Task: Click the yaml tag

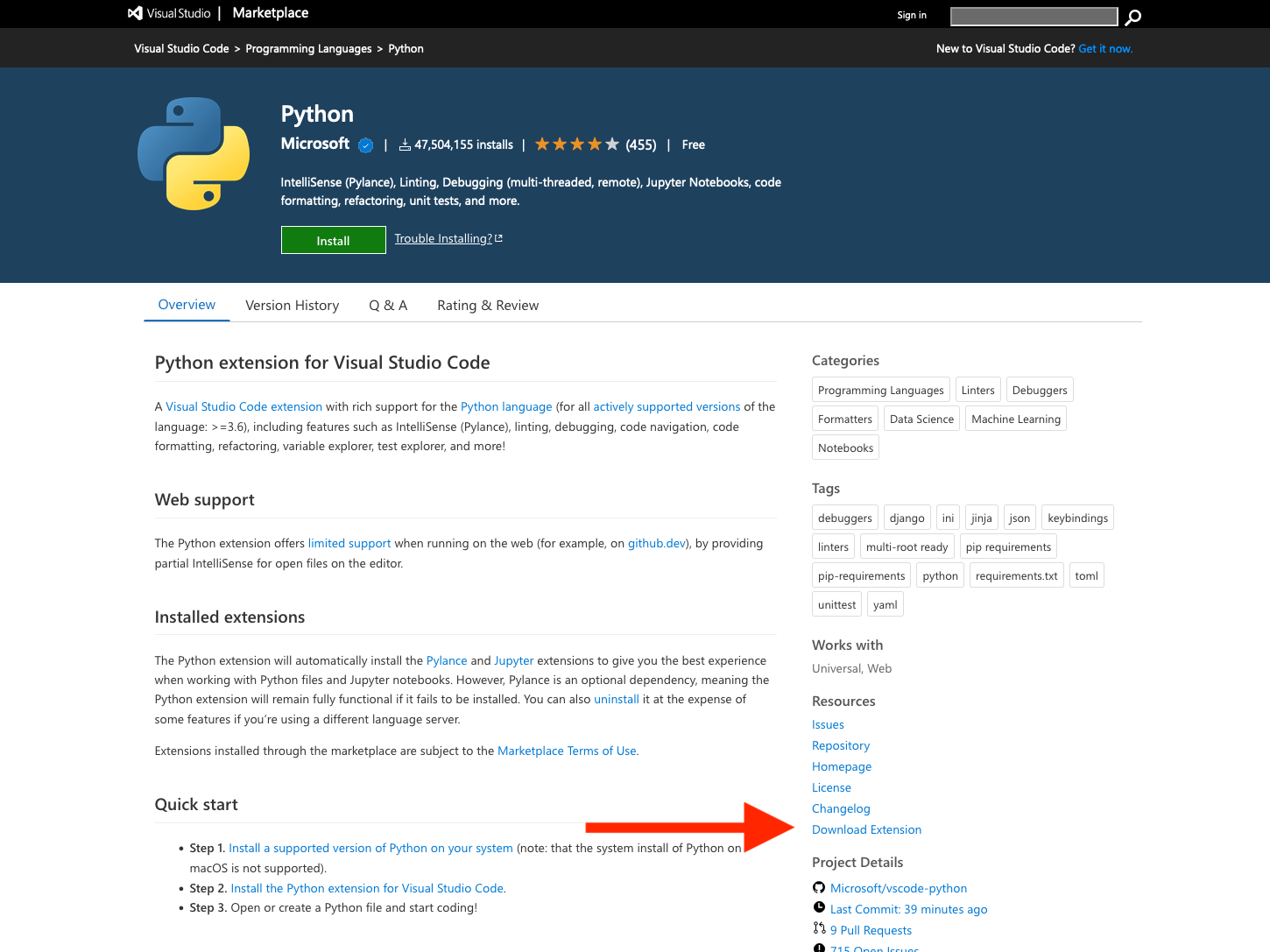Action: (885, 604)
